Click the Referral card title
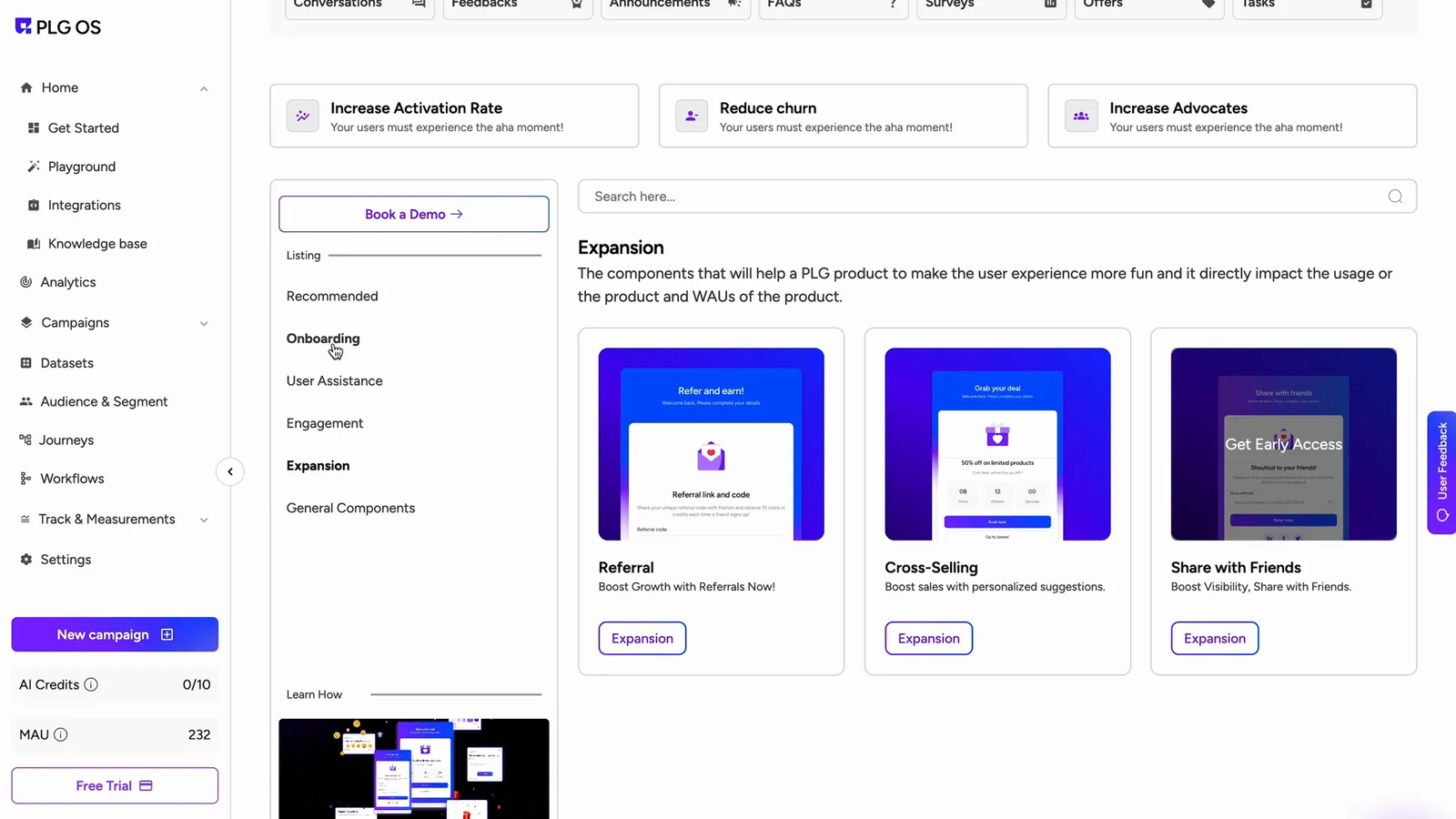1456x819 pixels. coord(626,568)
